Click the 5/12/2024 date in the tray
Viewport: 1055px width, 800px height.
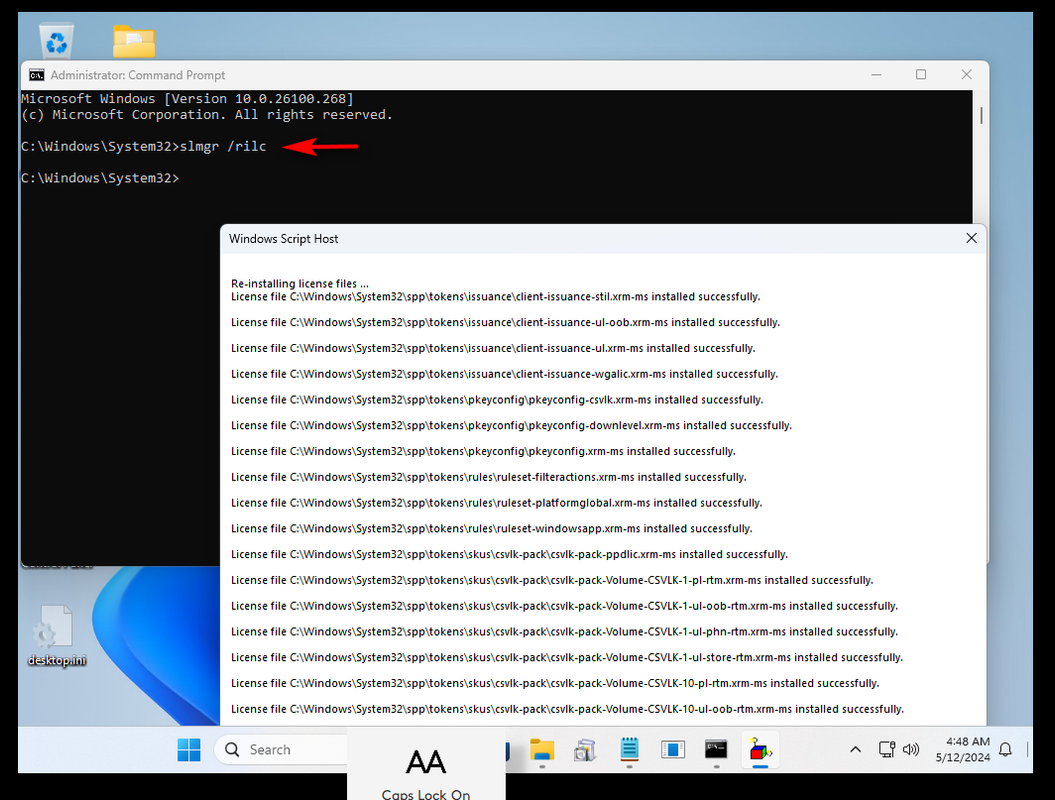[x=963, y=758]
